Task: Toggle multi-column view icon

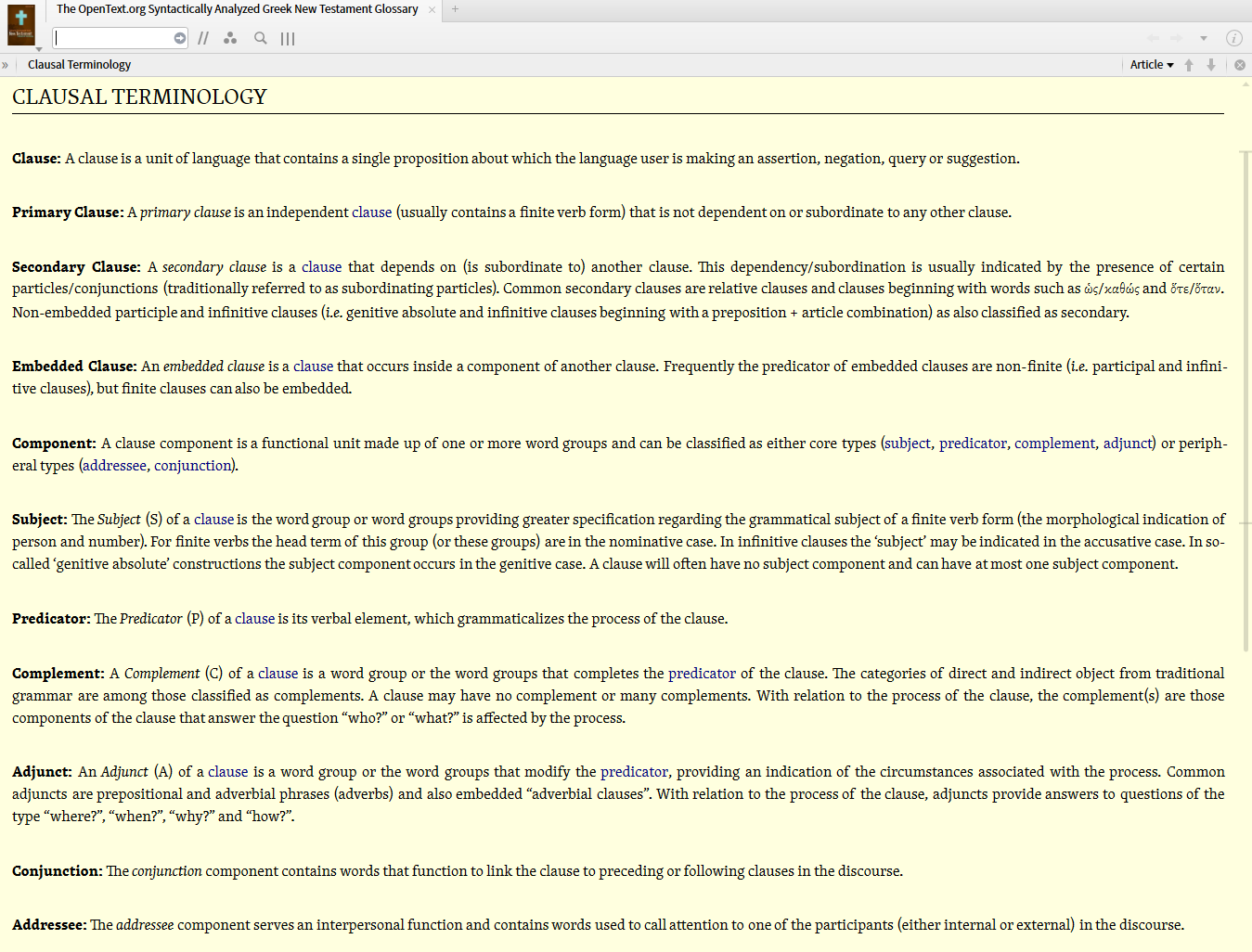Action: coord(288,38)
